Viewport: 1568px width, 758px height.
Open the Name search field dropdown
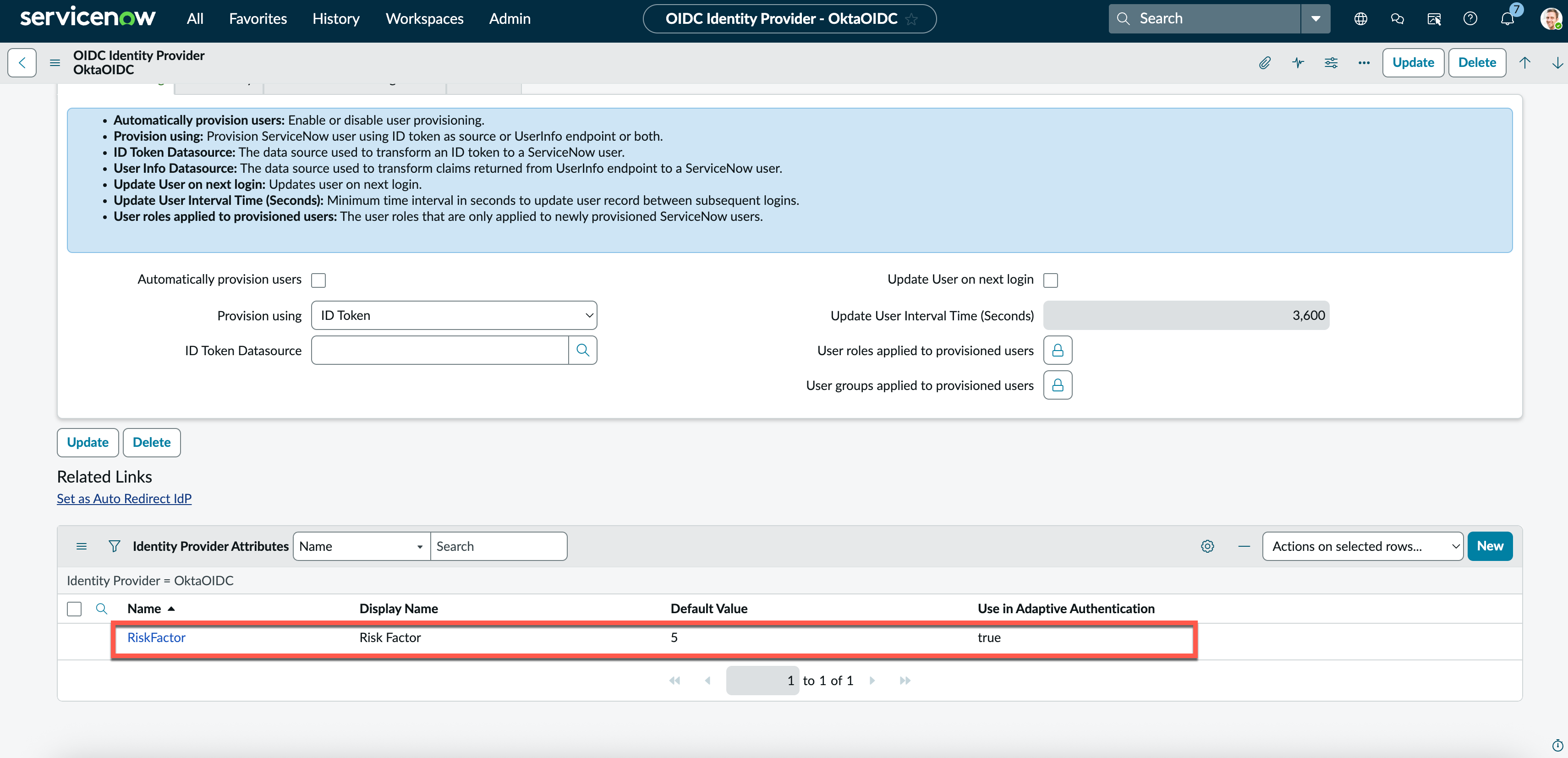pyautogui.click(x=362, y=546)
